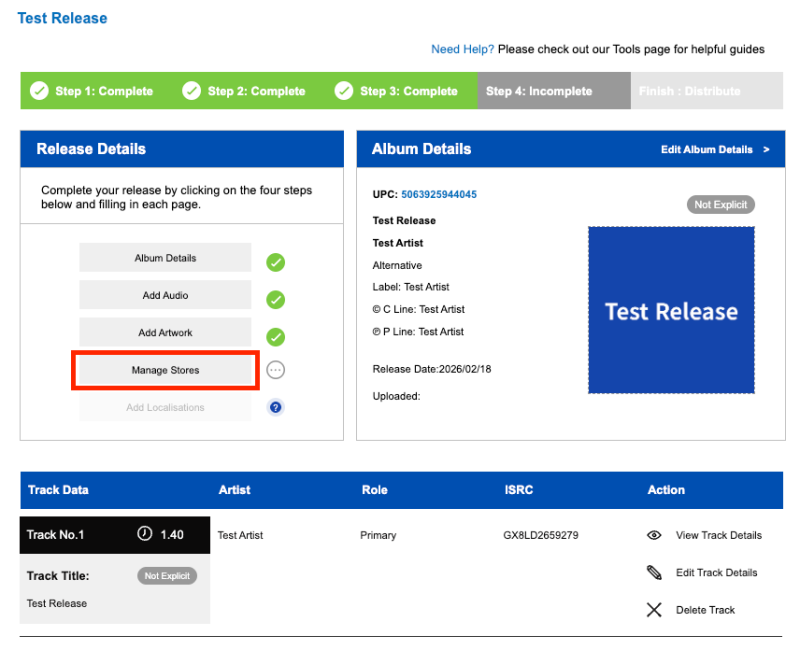Click the P Line: Test Artist text
800x650 pixels.
click(x=418, y=332)
